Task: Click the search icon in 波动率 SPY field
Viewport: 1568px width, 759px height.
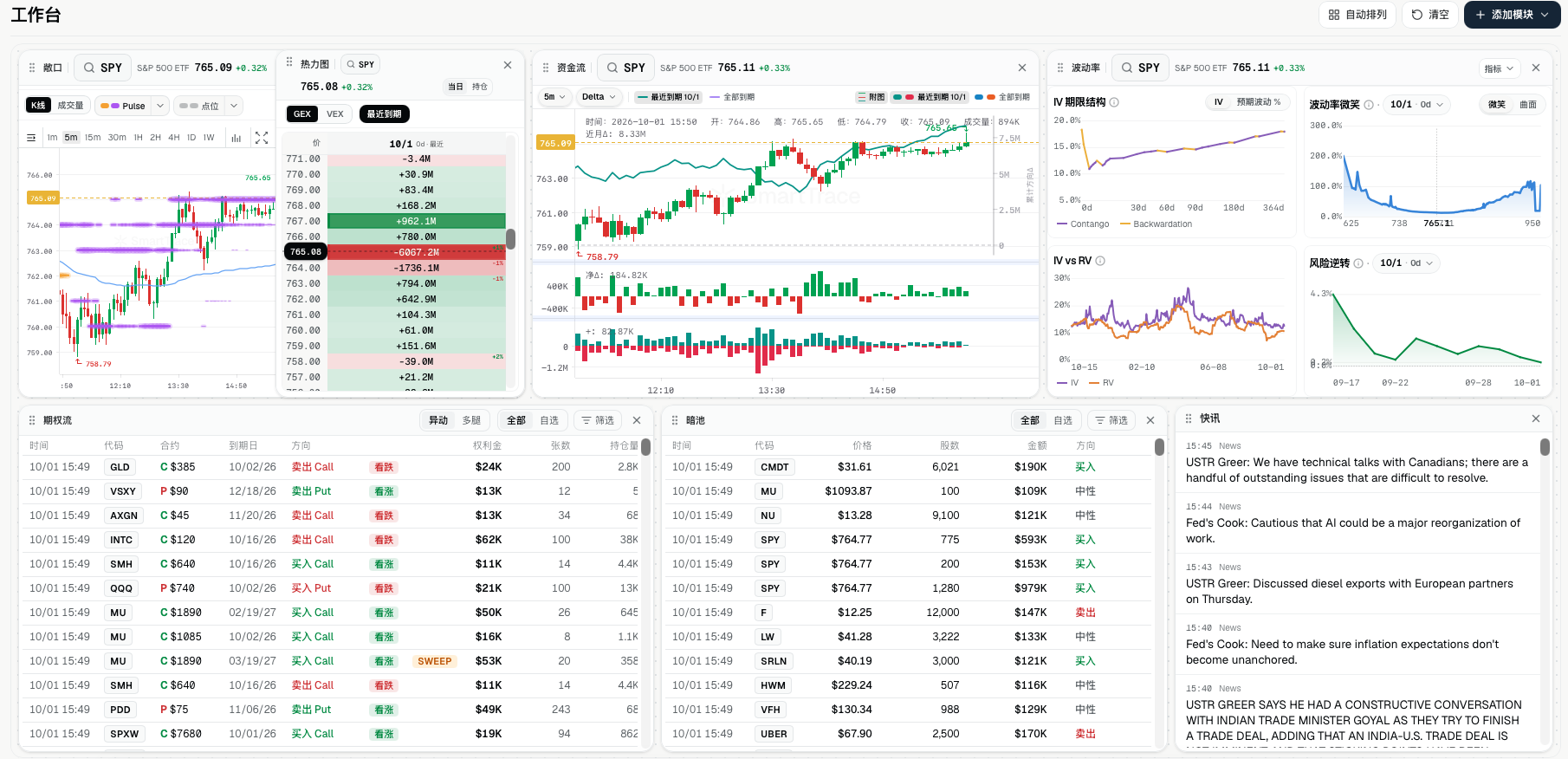Action: point(1127,68)
